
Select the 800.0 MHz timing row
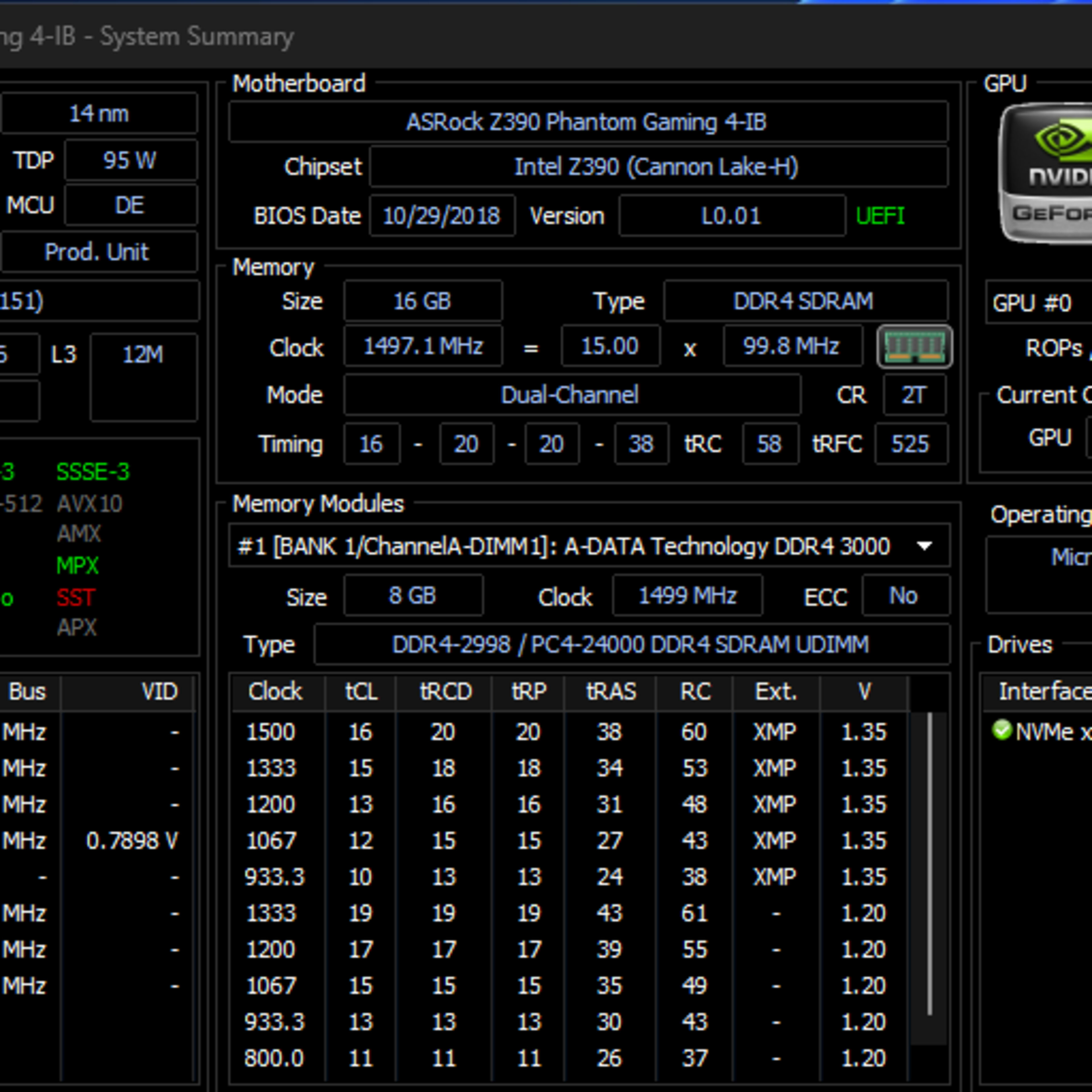pyautogui.click(x=570, y=1058)
